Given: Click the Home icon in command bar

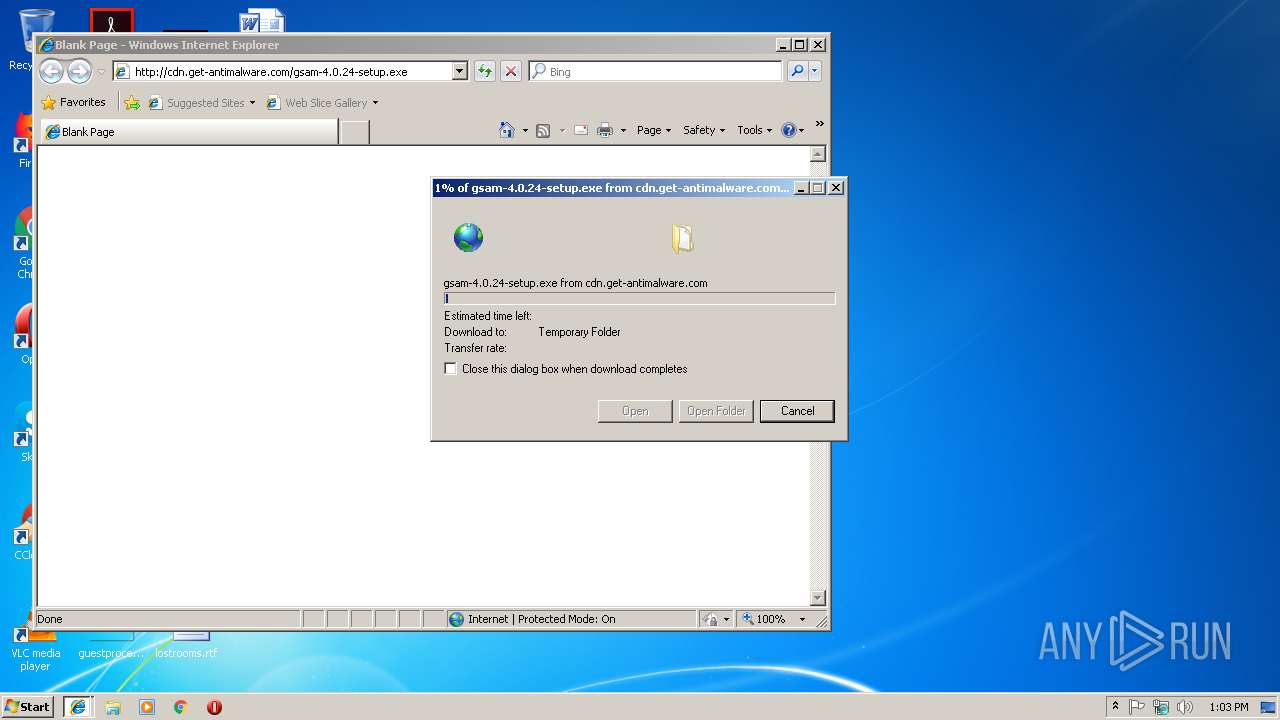Looking at the screenshot, I should pos(507,130).
